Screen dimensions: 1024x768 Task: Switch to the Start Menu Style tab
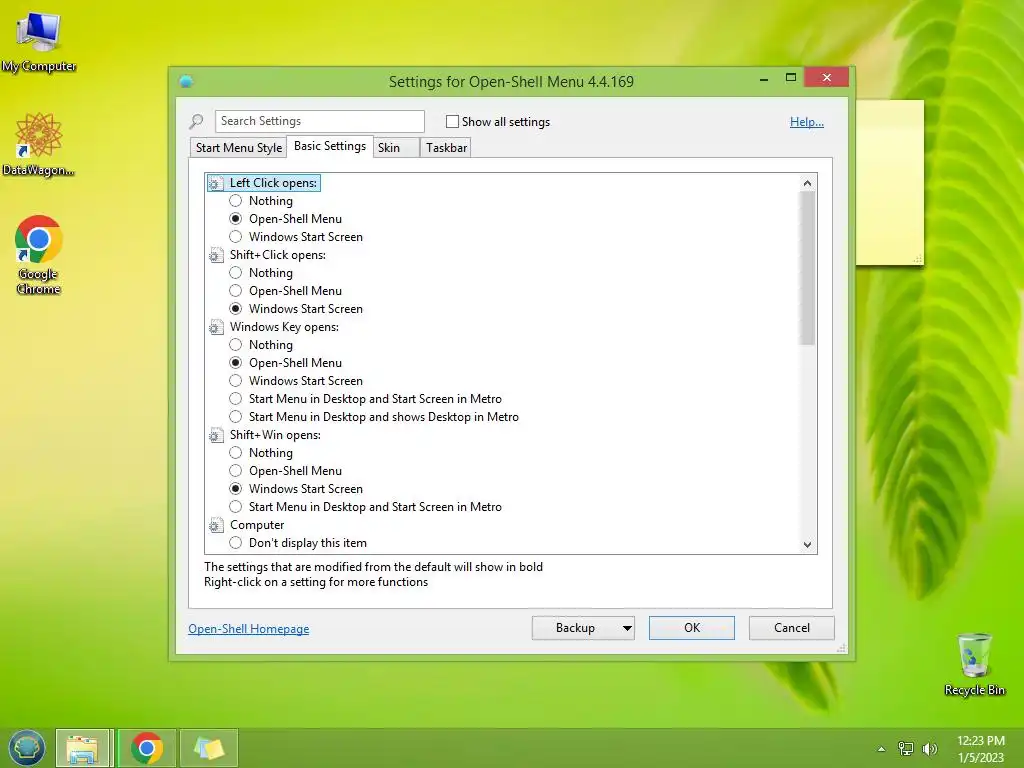pyautogui.click(x=239, y=148)
